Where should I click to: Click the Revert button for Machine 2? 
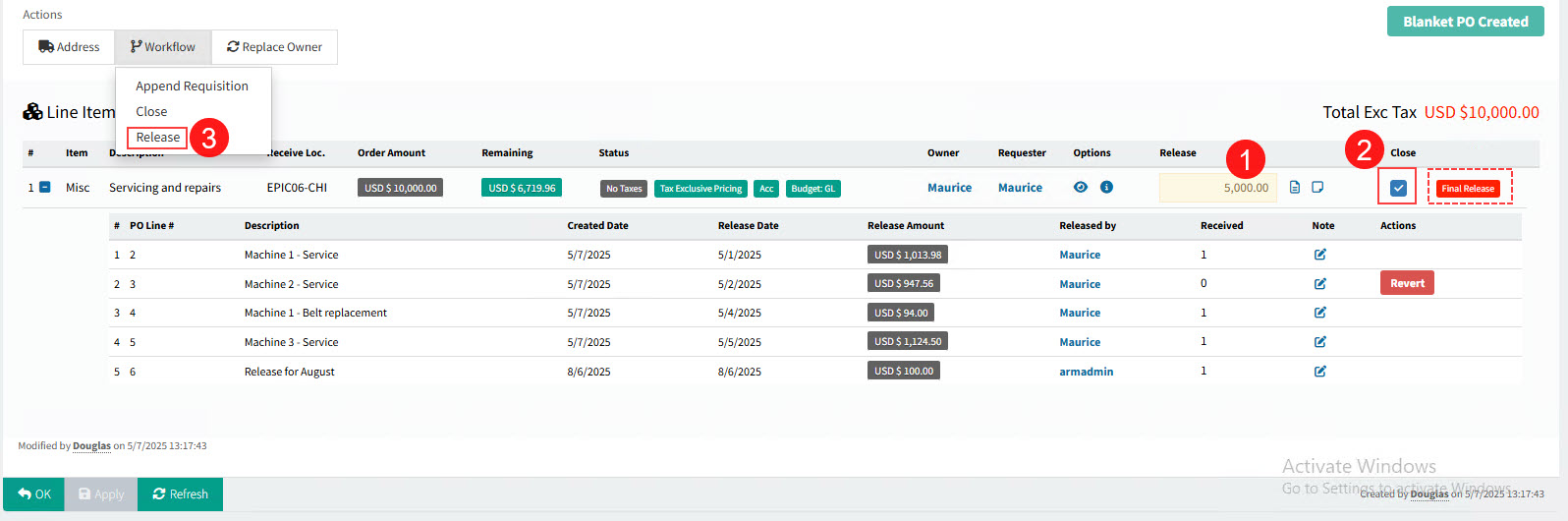click(x=1407, y=283)
